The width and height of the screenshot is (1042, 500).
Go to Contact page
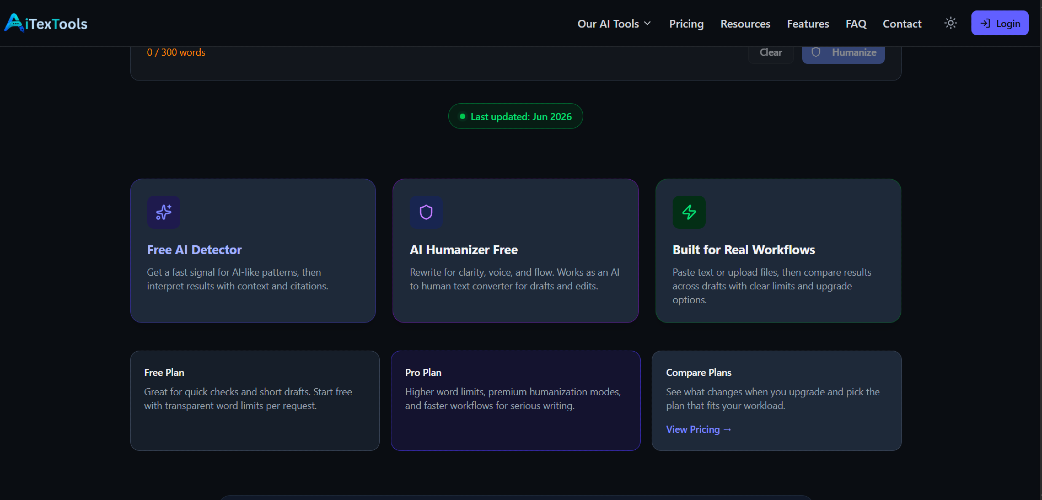tap(902, 24)
